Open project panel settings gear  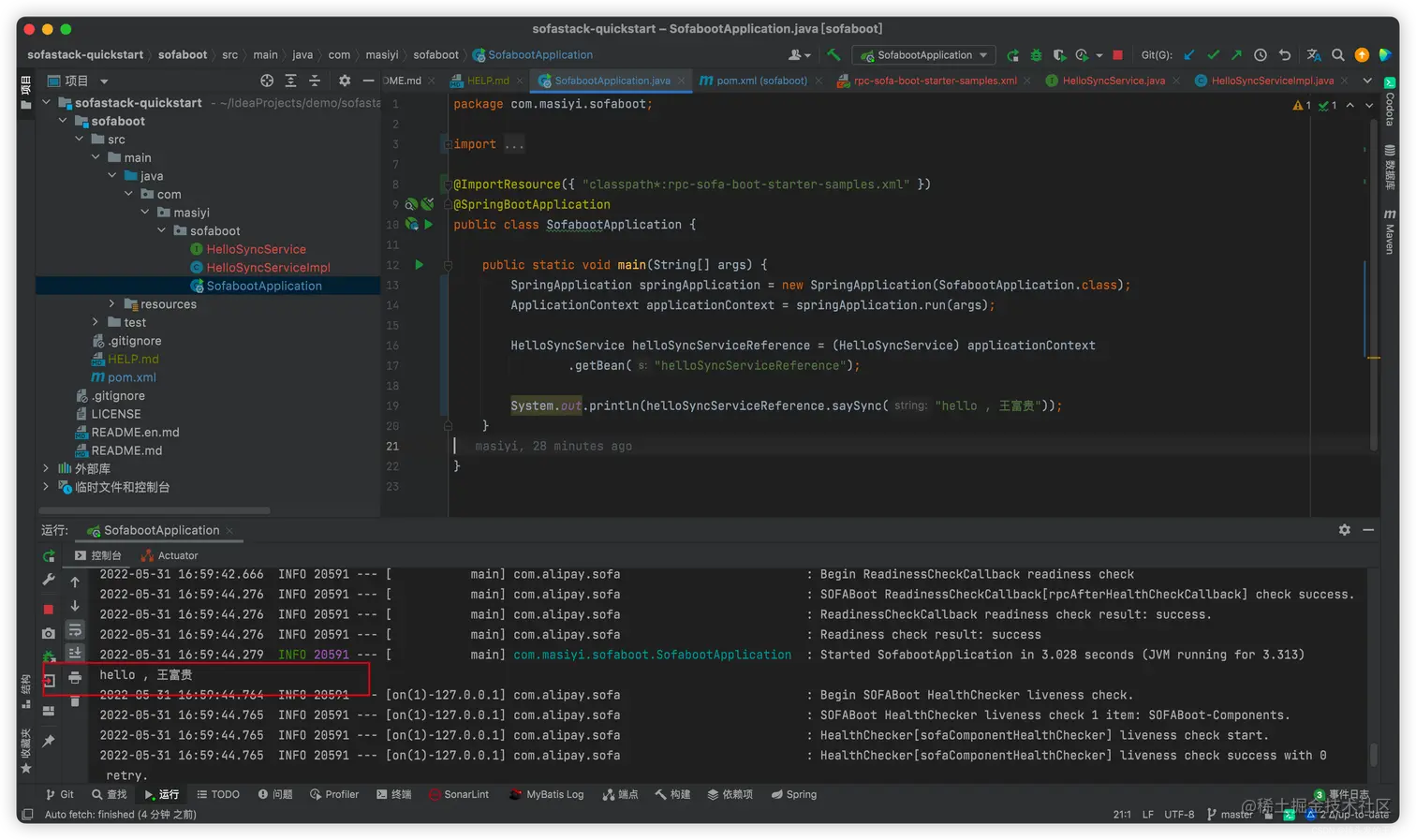click(345, 81)
